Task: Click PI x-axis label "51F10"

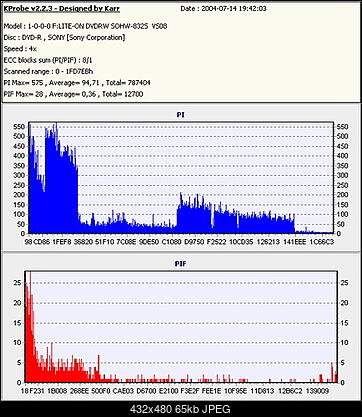Action: [x=106, y=242]
